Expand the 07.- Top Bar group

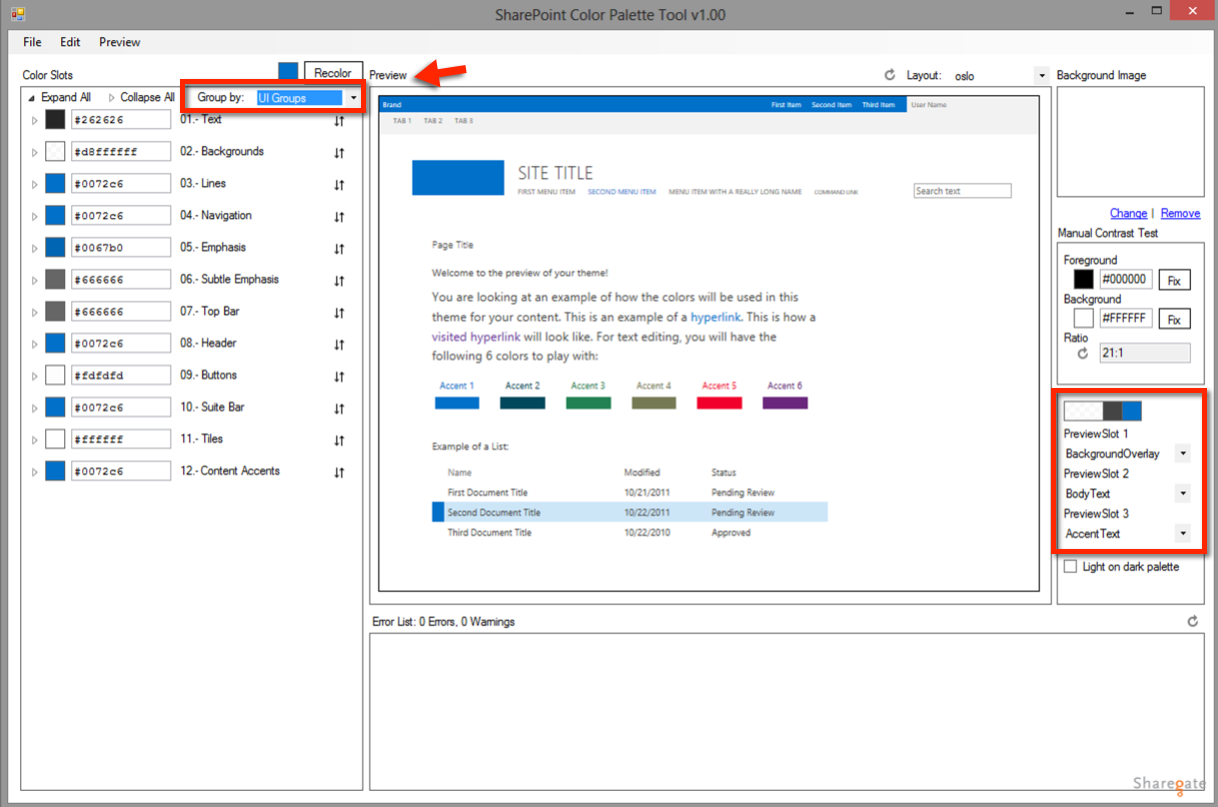[34, 313]
